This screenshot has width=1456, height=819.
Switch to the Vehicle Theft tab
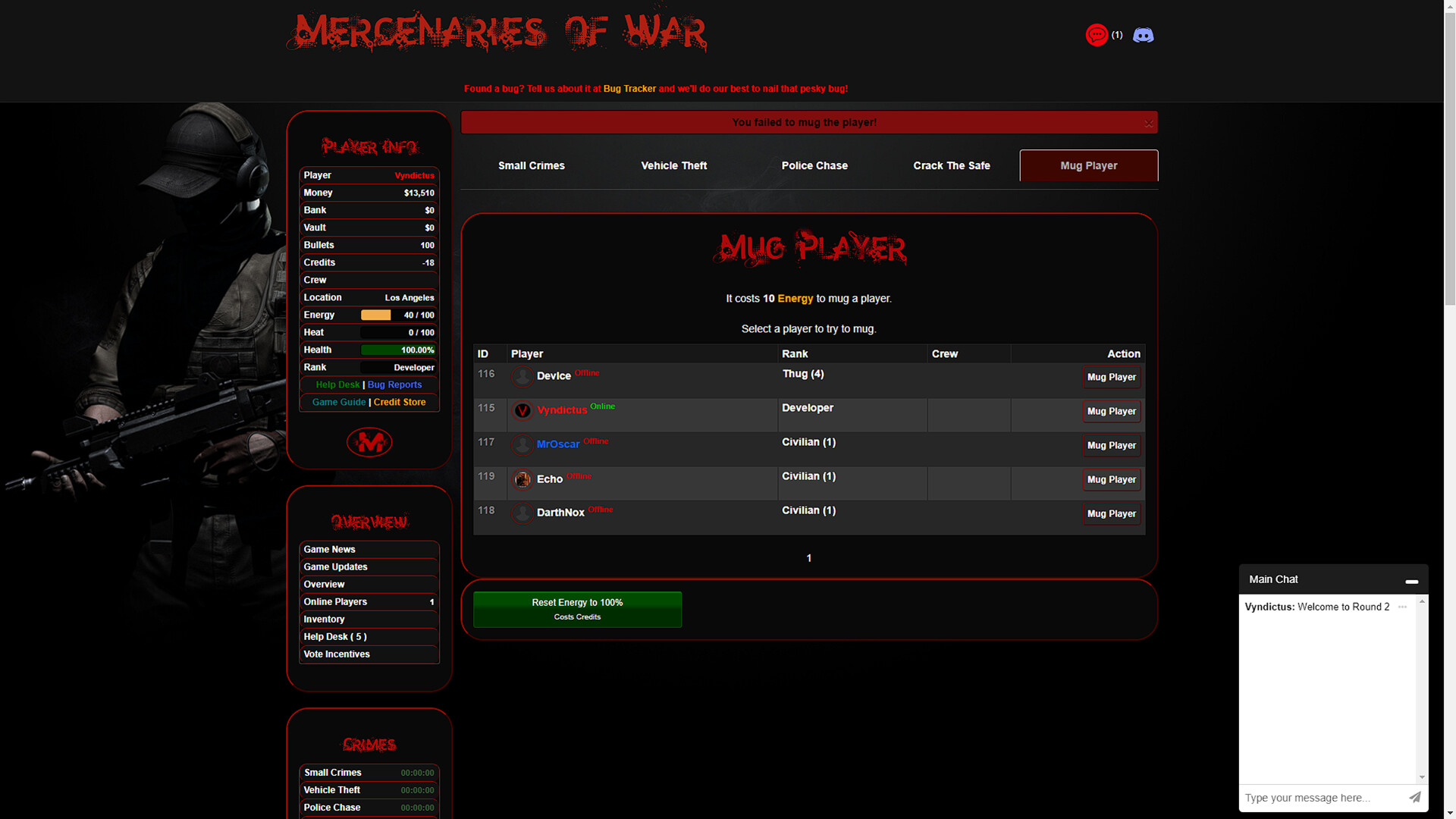point(673,165)
